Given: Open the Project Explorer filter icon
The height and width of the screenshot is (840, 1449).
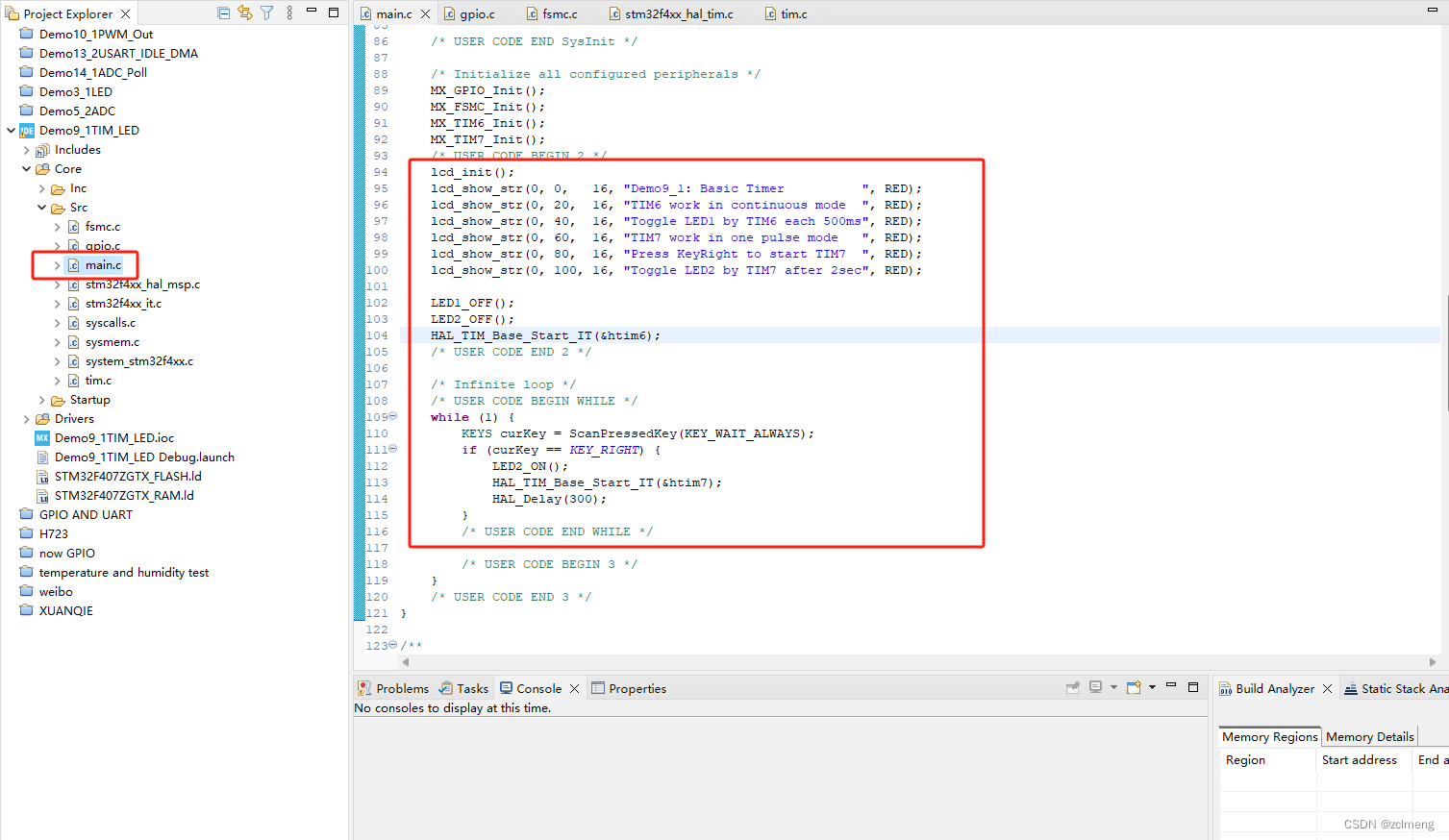Looking at the screenshot, I should click(267, 12).
